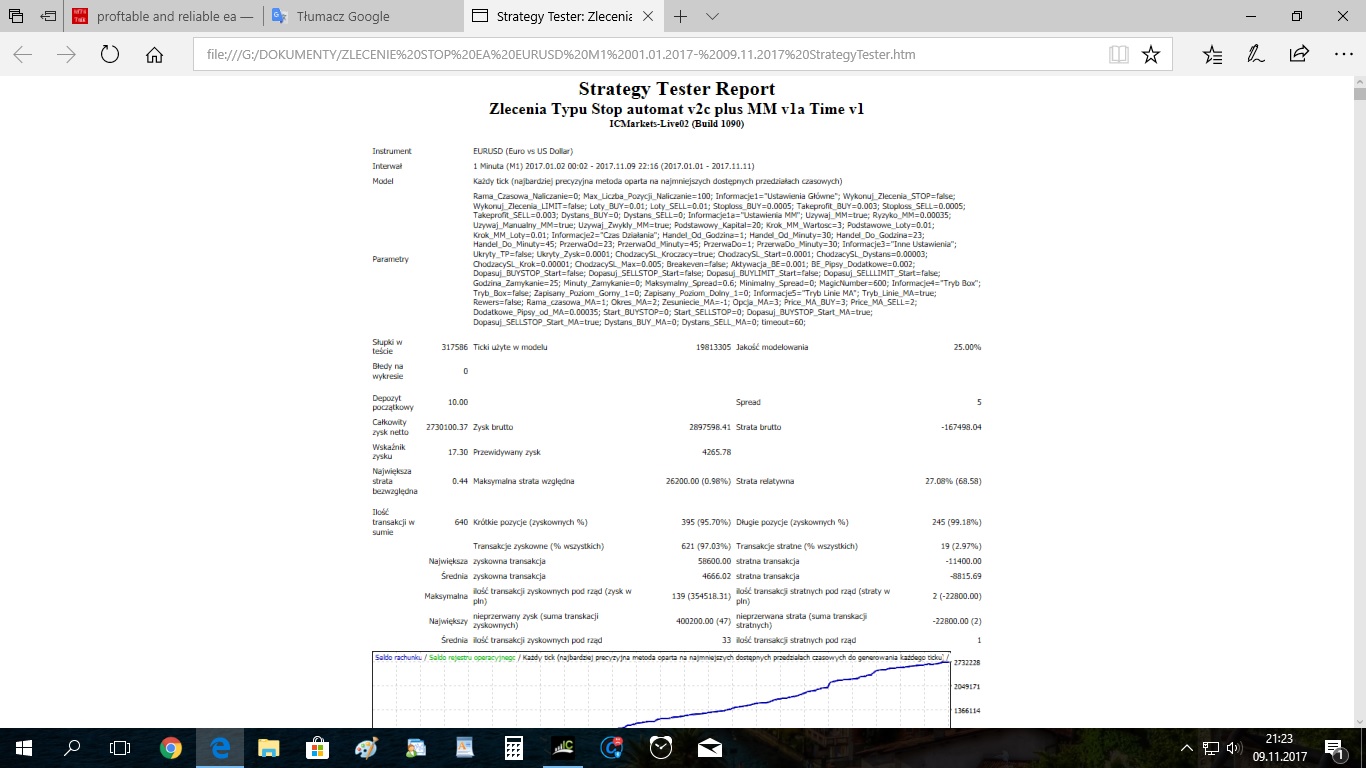The width and height of the screenshot is (1366, 768).
Task: Launch Google Chrome from taskbar
Action: pos(170,747)
